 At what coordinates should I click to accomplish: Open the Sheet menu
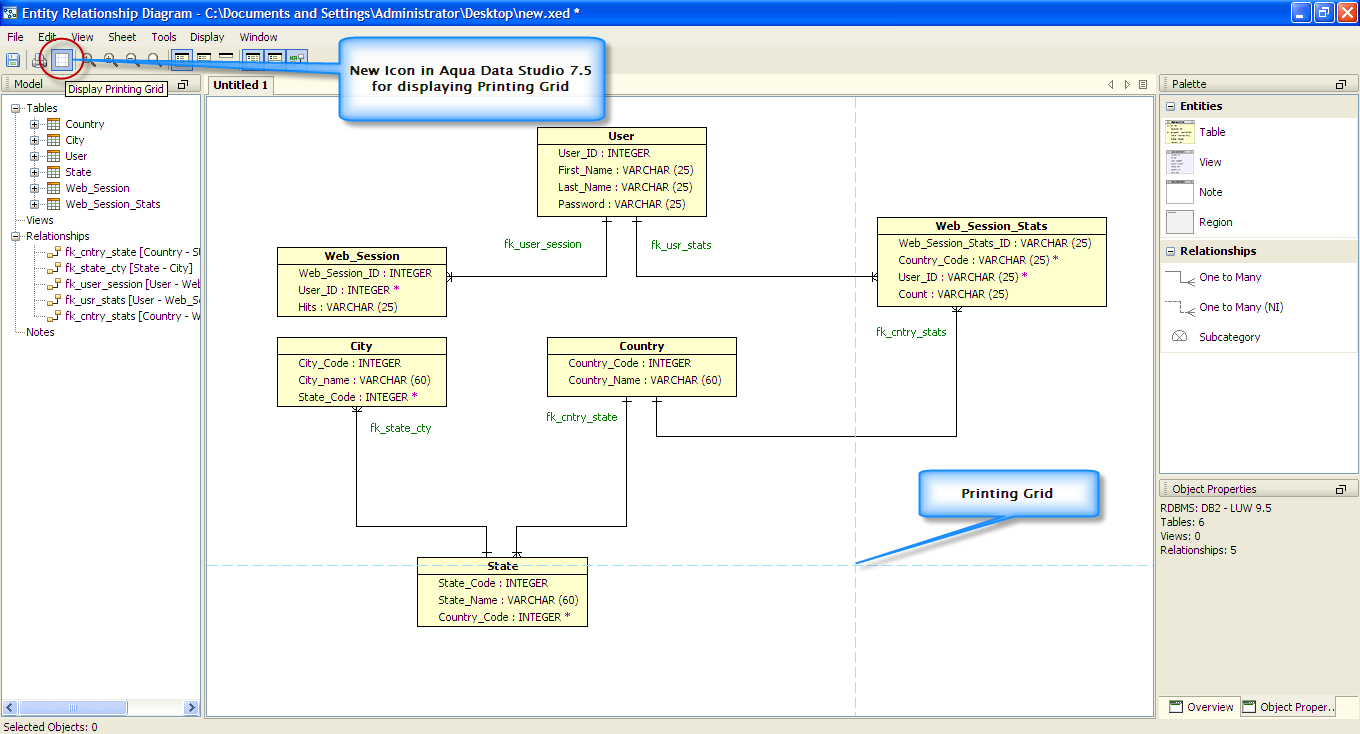122,37
